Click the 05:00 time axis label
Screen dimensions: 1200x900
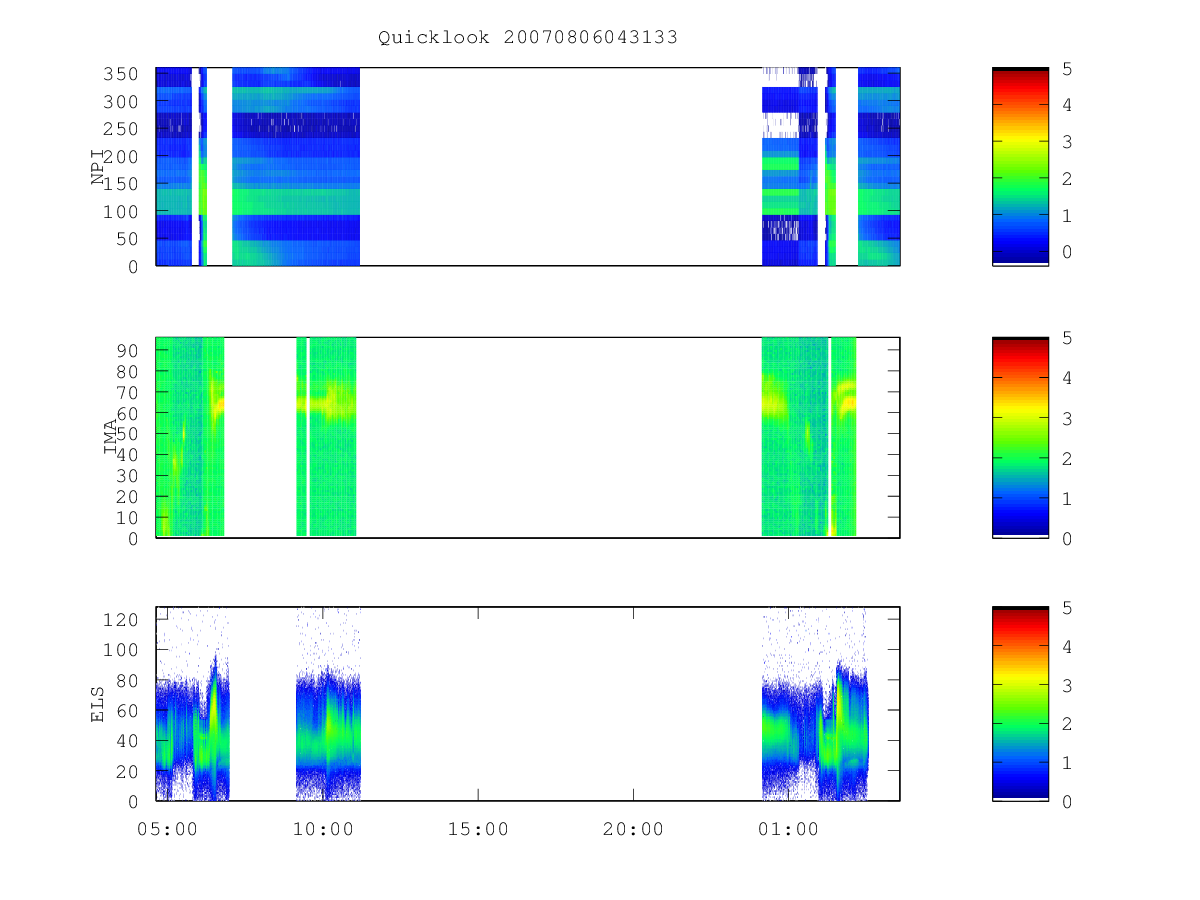[x=168, y=828]
